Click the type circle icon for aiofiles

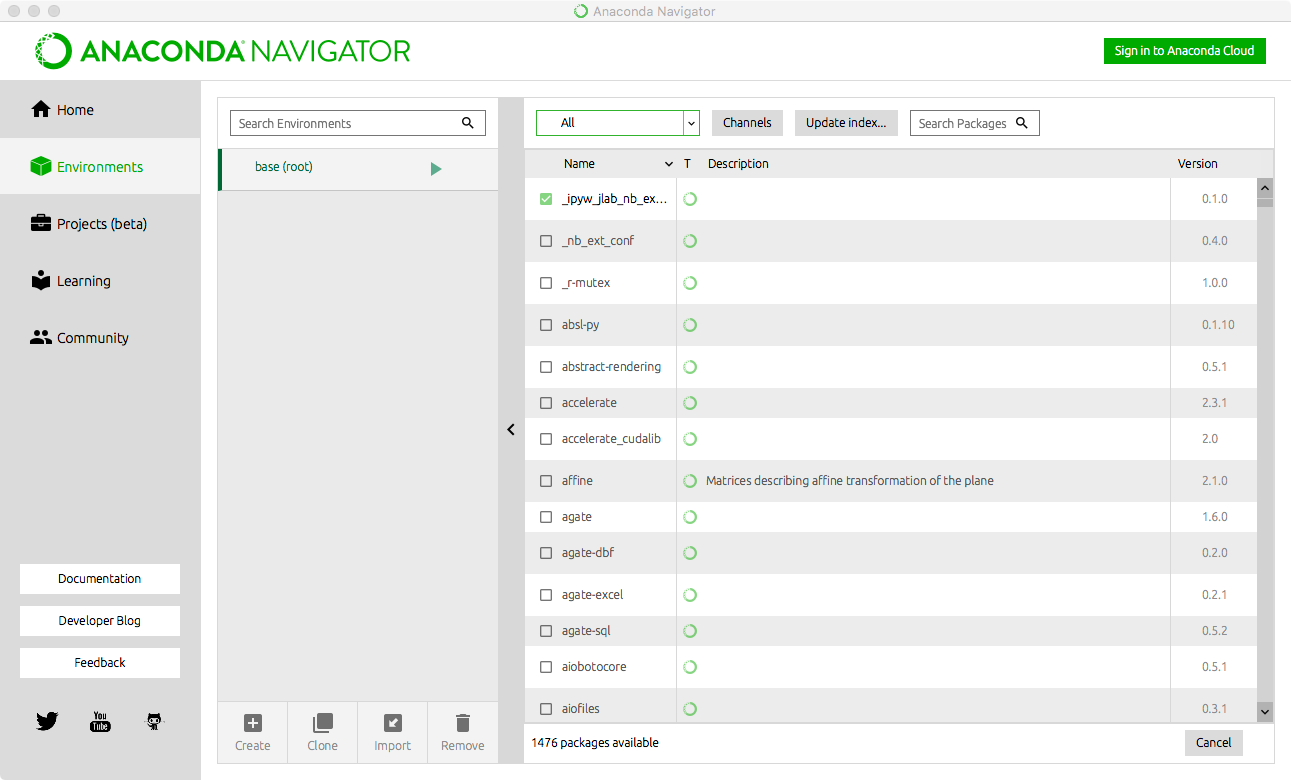pos(690,709)
